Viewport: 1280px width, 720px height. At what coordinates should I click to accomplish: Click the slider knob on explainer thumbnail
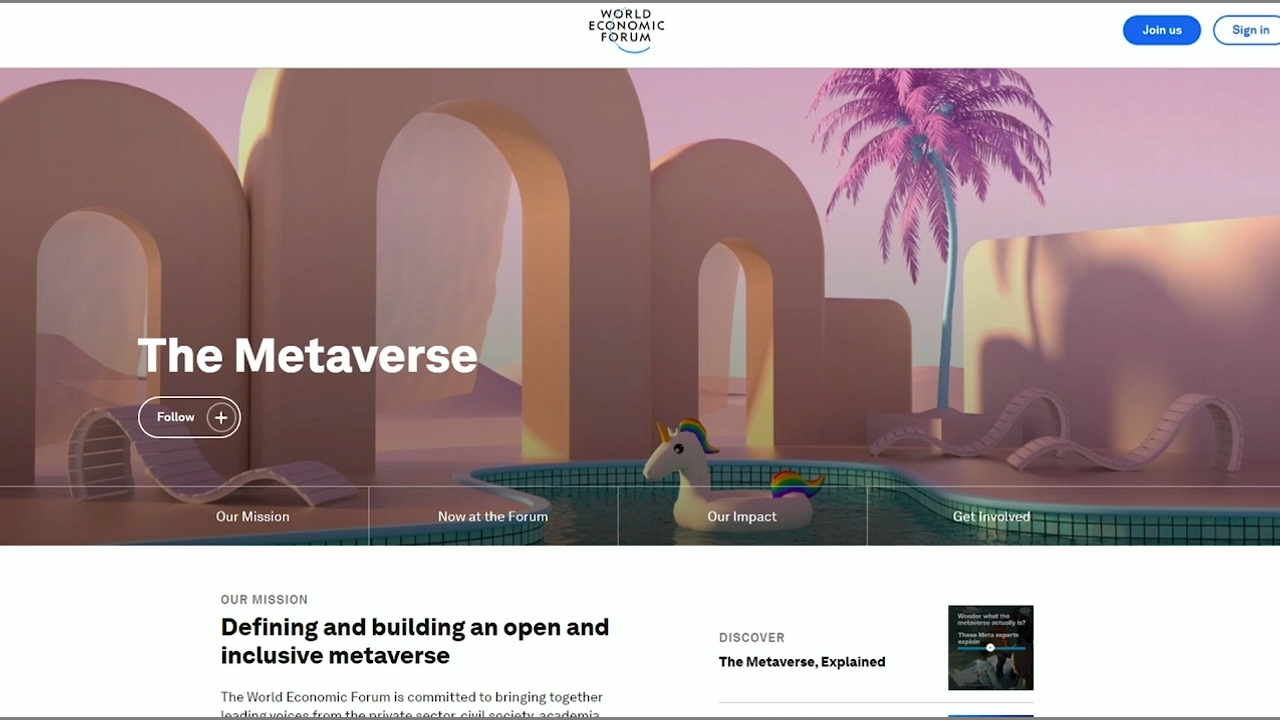click(x=990, y=648)
